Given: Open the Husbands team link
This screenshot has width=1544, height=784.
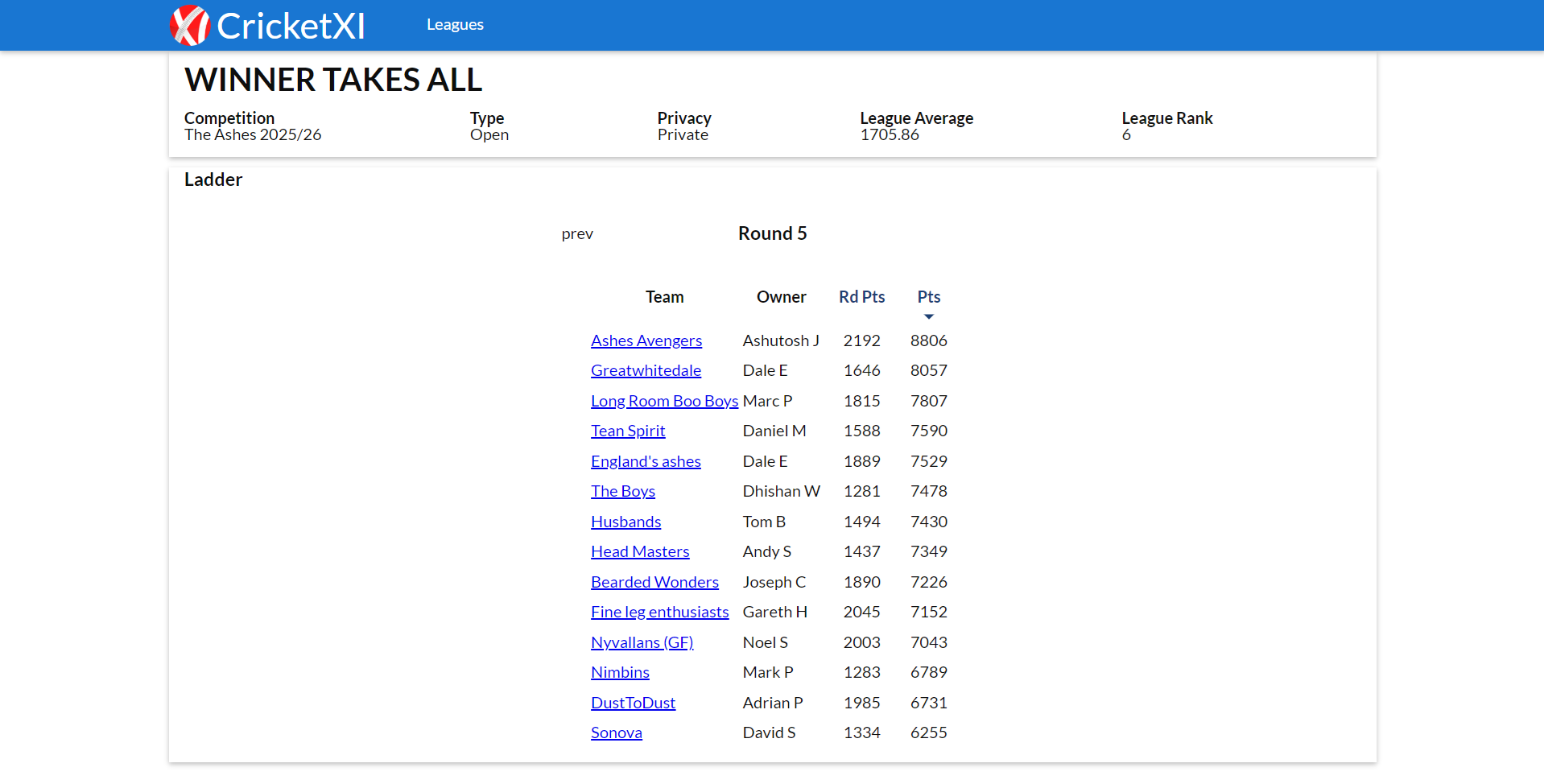Looking at the screenshot, I should click(x=625, y=522).
